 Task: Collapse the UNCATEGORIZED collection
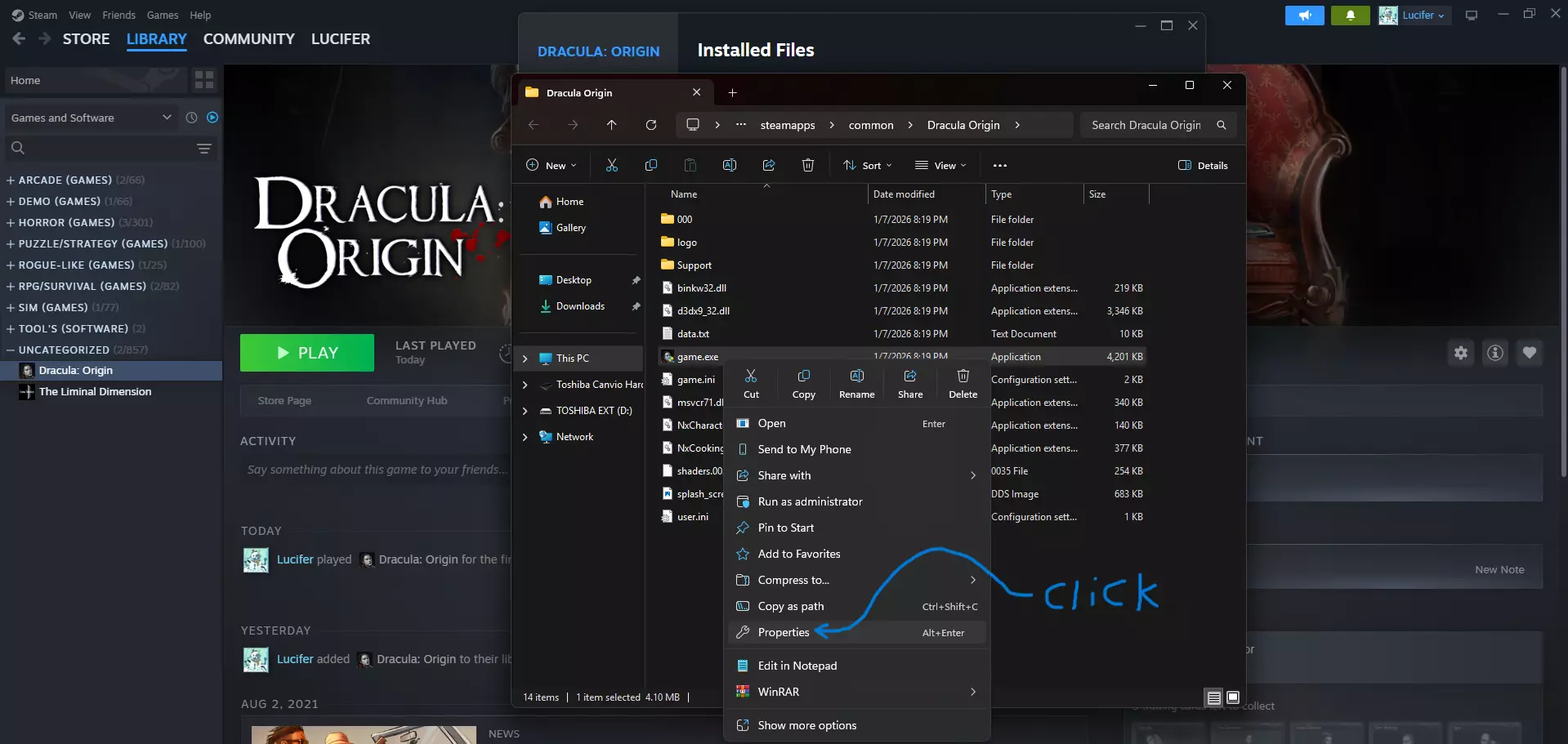11,350
